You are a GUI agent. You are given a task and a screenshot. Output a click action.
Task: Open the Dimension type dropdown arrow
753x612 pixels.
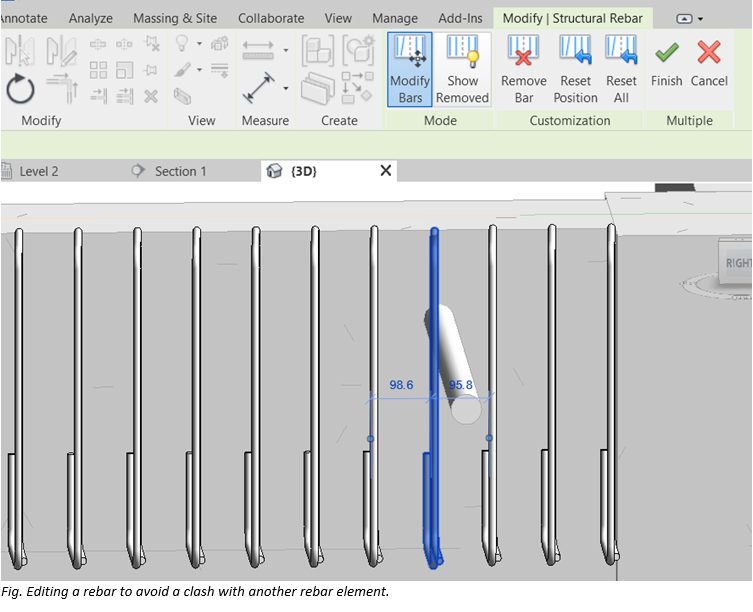point(286,88)
